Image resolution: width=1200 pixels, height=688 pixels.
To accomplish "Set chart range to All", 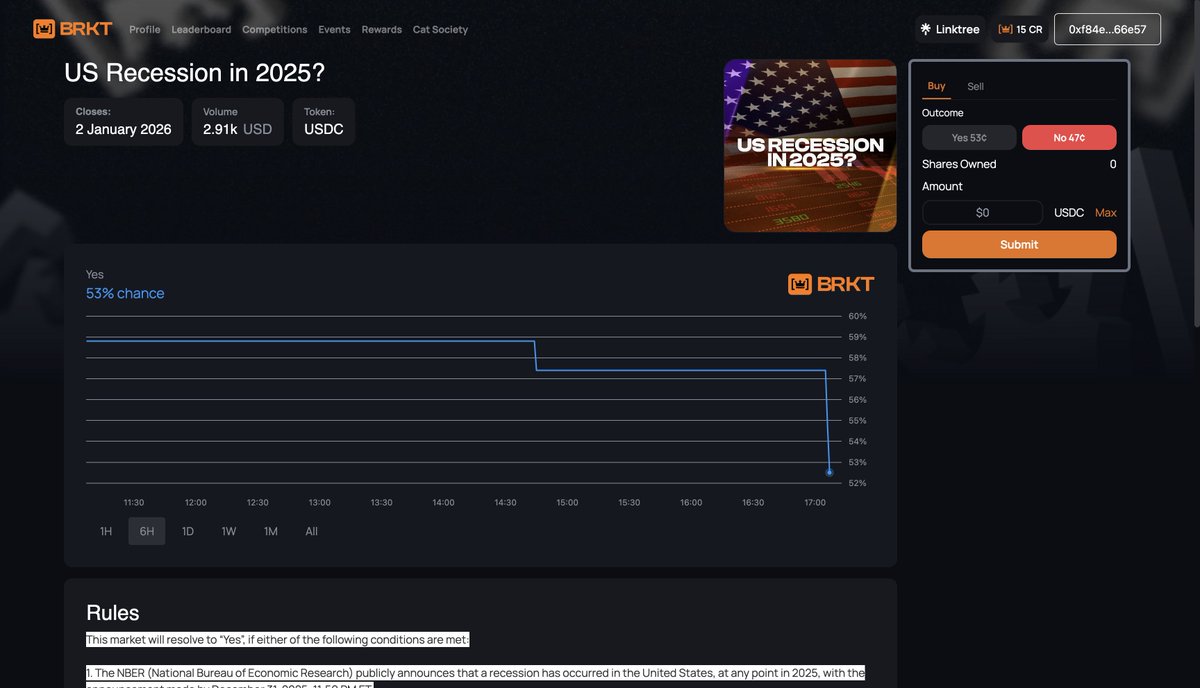I will (x=312, y=531).
